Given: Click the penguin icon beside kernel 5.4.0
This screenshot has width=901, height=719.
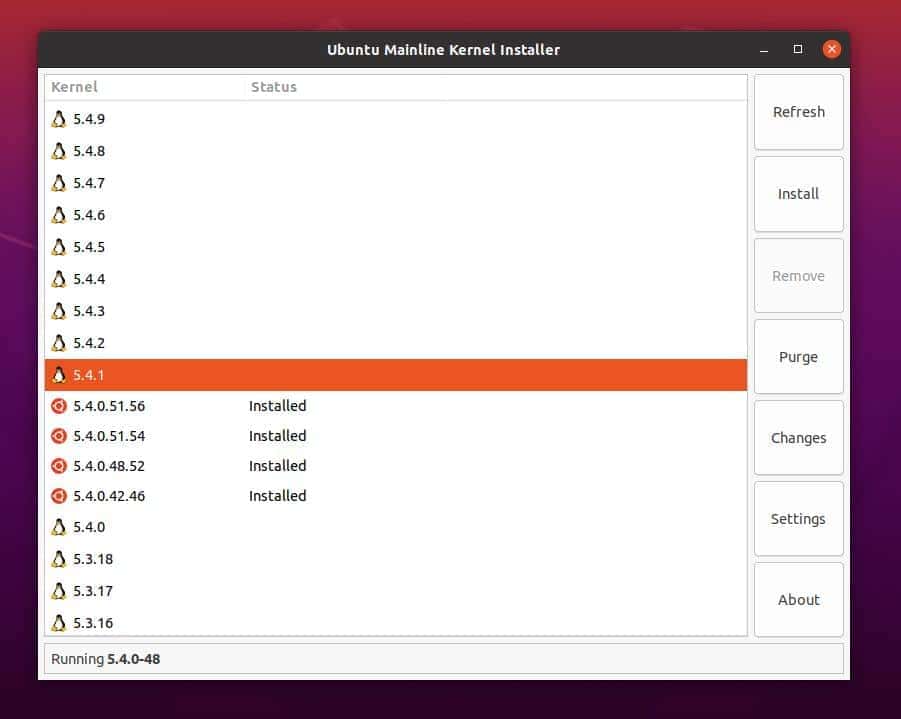Looking at the screenshot, I should [59, 527].
